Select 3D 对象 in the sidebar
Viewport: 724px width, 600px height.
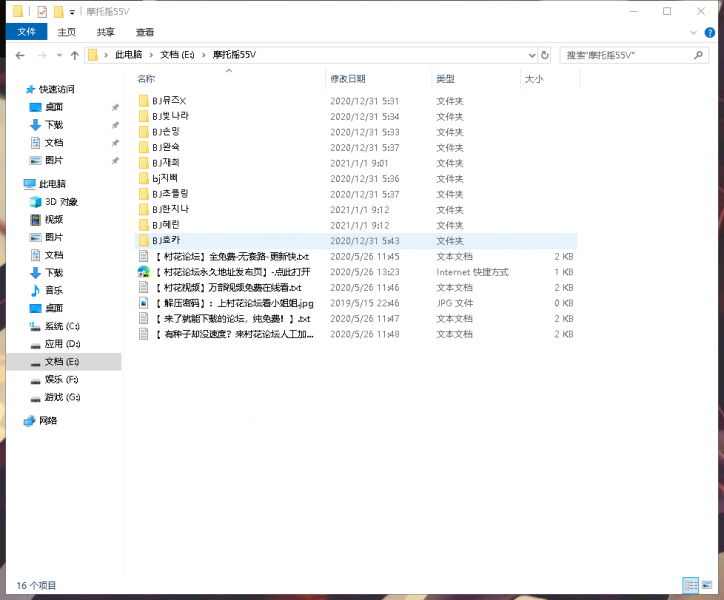(x=60, y=202)
